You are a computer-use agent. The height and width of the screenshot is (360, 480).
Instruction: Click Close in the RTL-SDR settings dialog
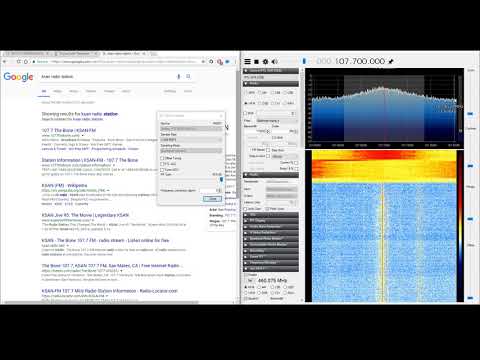(212, 199)
